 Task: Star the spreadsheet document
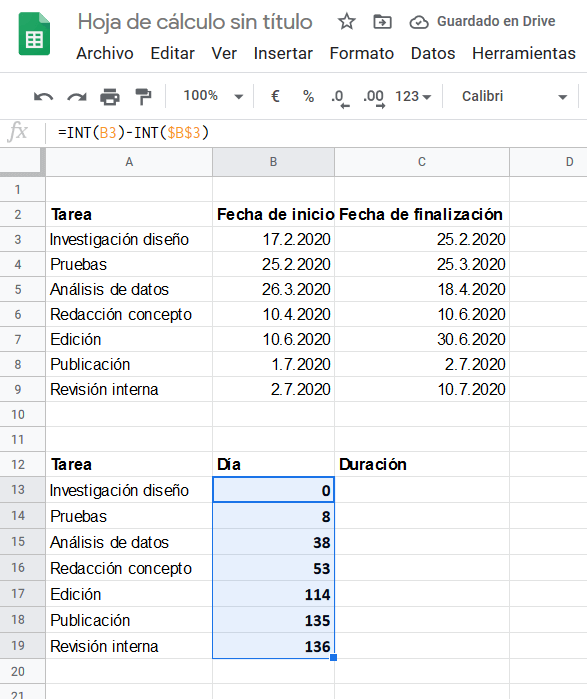click(x=346, y=21)
